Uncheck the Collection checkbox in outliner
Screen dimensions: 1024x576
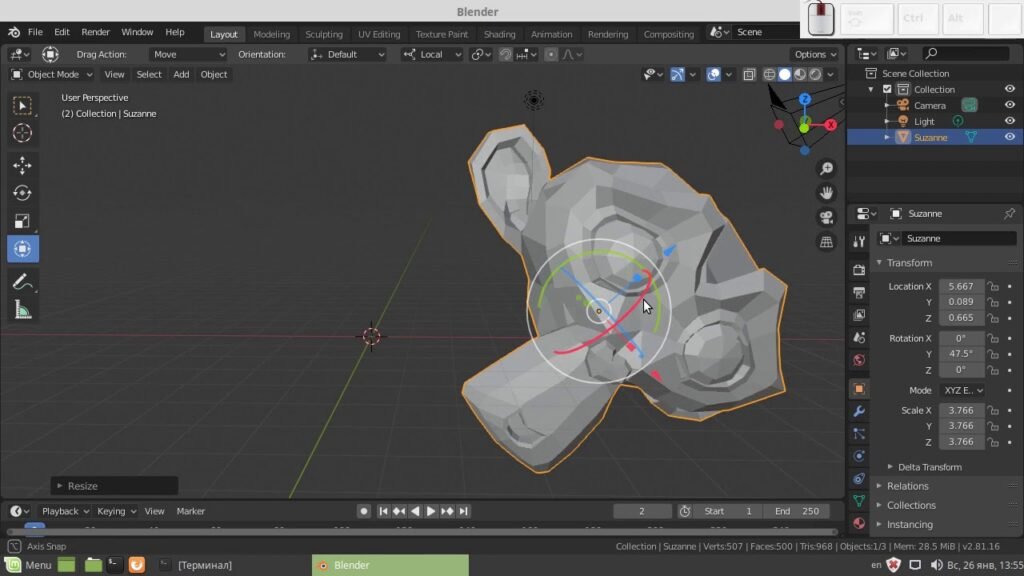887,89
